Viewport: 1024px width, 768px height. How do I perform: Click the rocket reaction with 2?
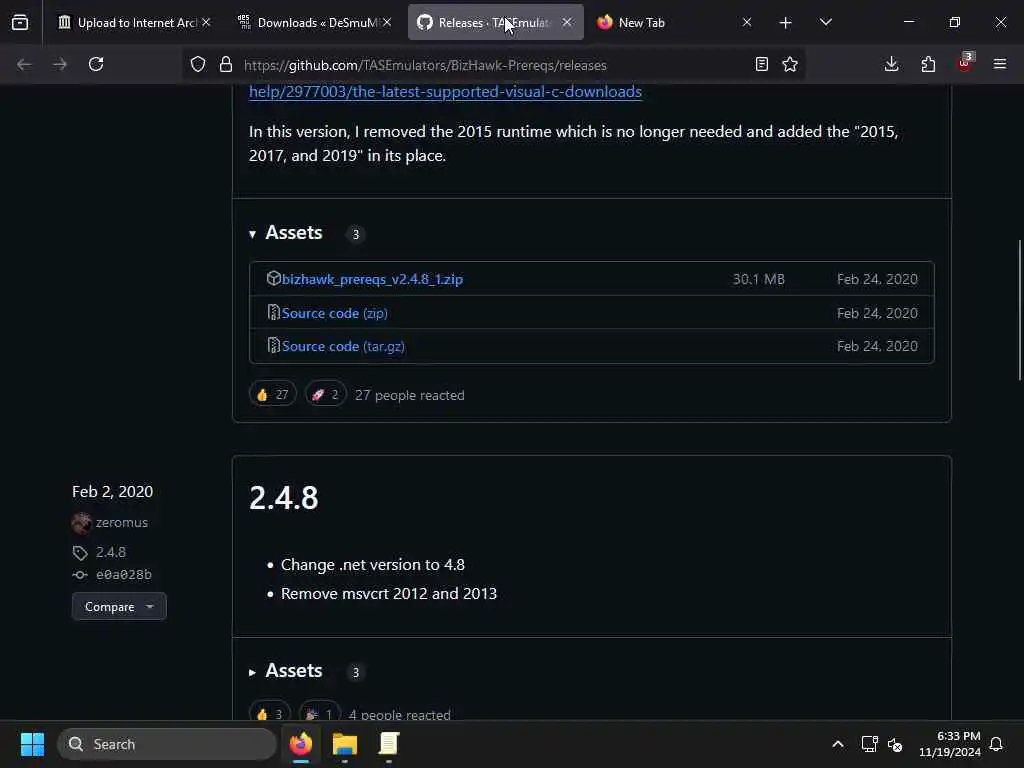point(325,394)
